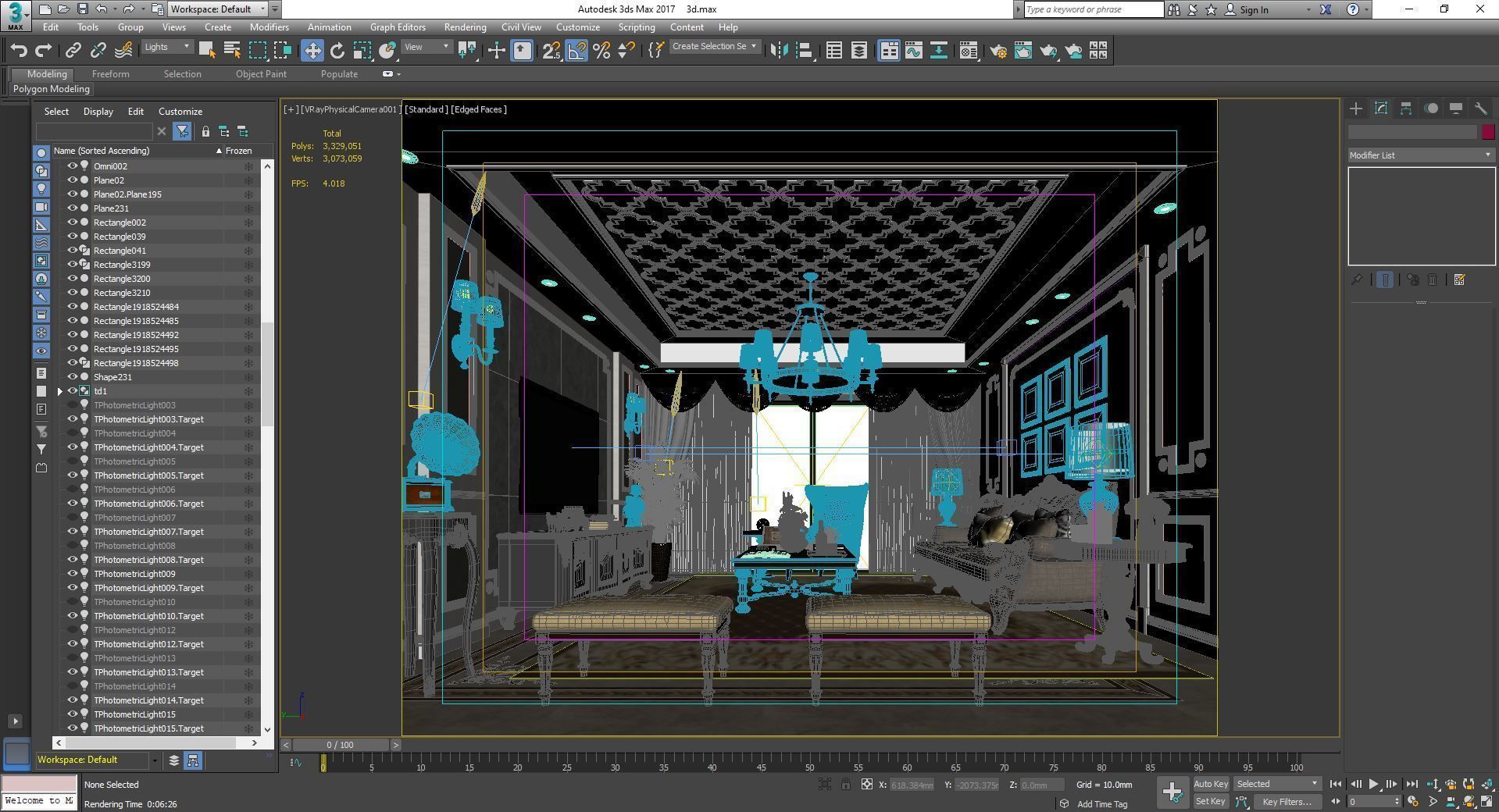The height and width of the screenshot is (812, 1499).
Task: Open Select by Name dialog icon
Action: click(x=232, y=51)
